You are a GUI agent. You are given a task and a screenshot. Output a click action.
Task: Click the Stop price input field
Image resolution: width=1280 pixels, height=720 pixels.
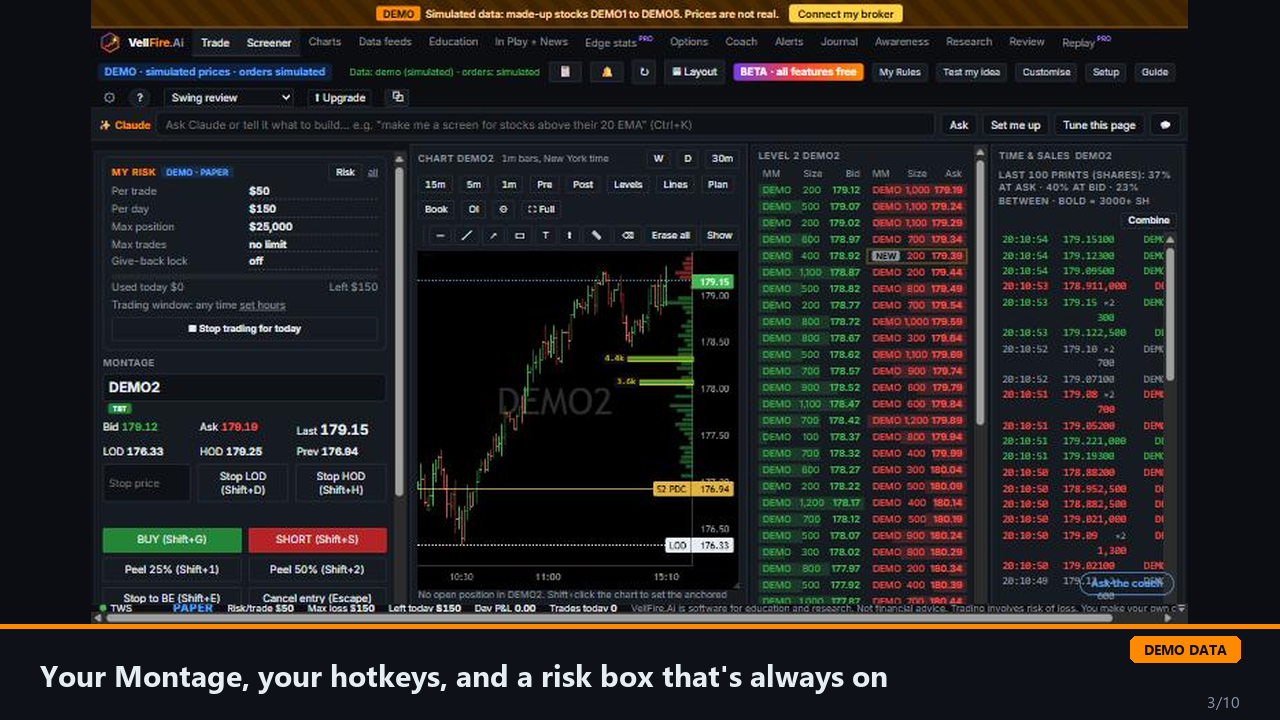(146, 483)
